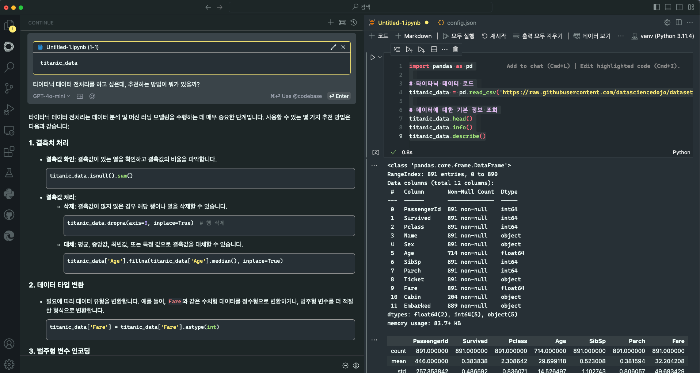The width and height of the screenshot is (700, 373).
Task: Go forward with the navigation arrow
Action: click(x=220, y=7)
